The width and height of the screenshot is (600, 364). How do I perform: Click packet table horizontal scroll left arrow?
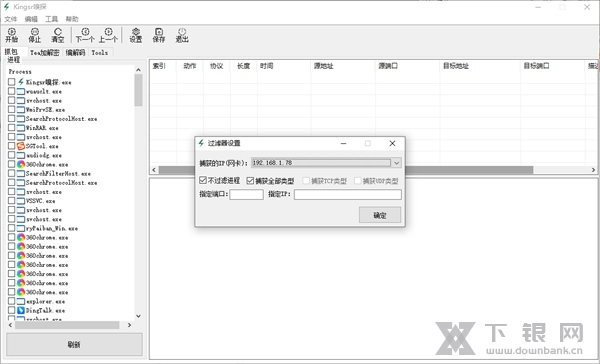(x=154, y=170)
